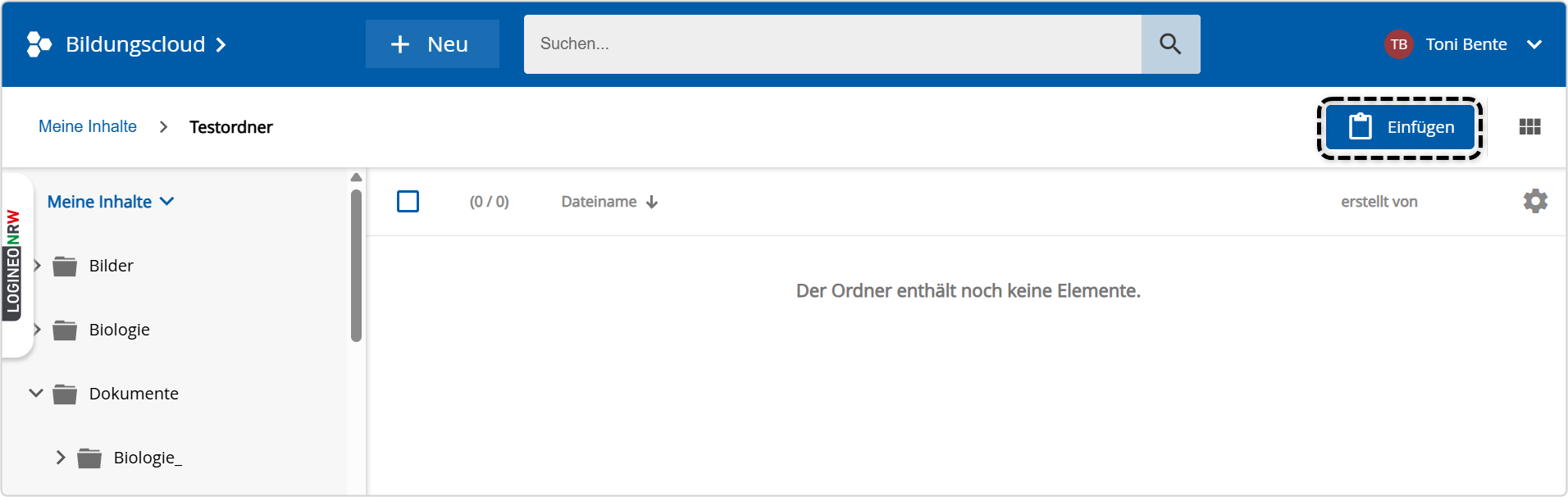The height and width of the screenshot is (497, 1568).
Task: Select the Bilder folder
Action: click(111, 266)
